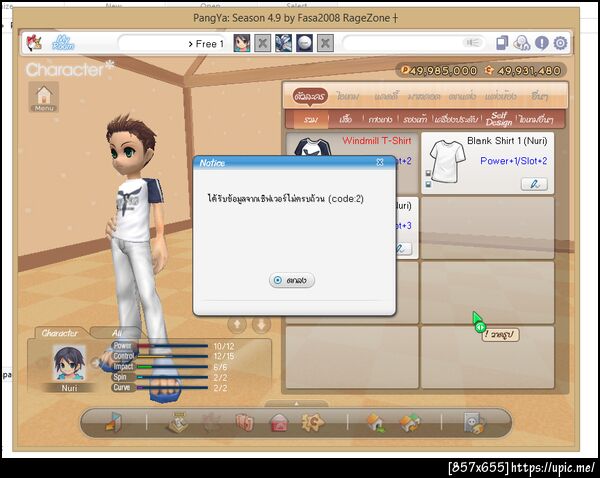
Task: Select the Nuri character portrait in top bar
Action: (241, 43)
